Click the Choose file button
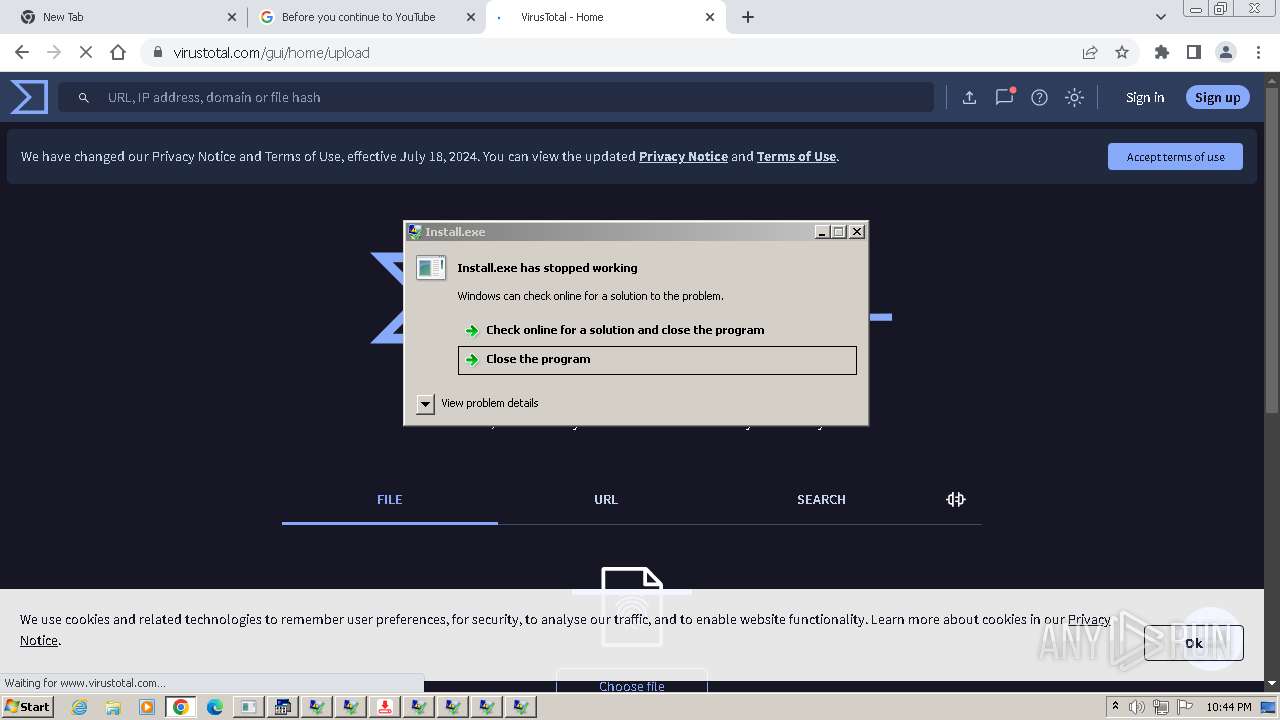 (x=632, y=686)
